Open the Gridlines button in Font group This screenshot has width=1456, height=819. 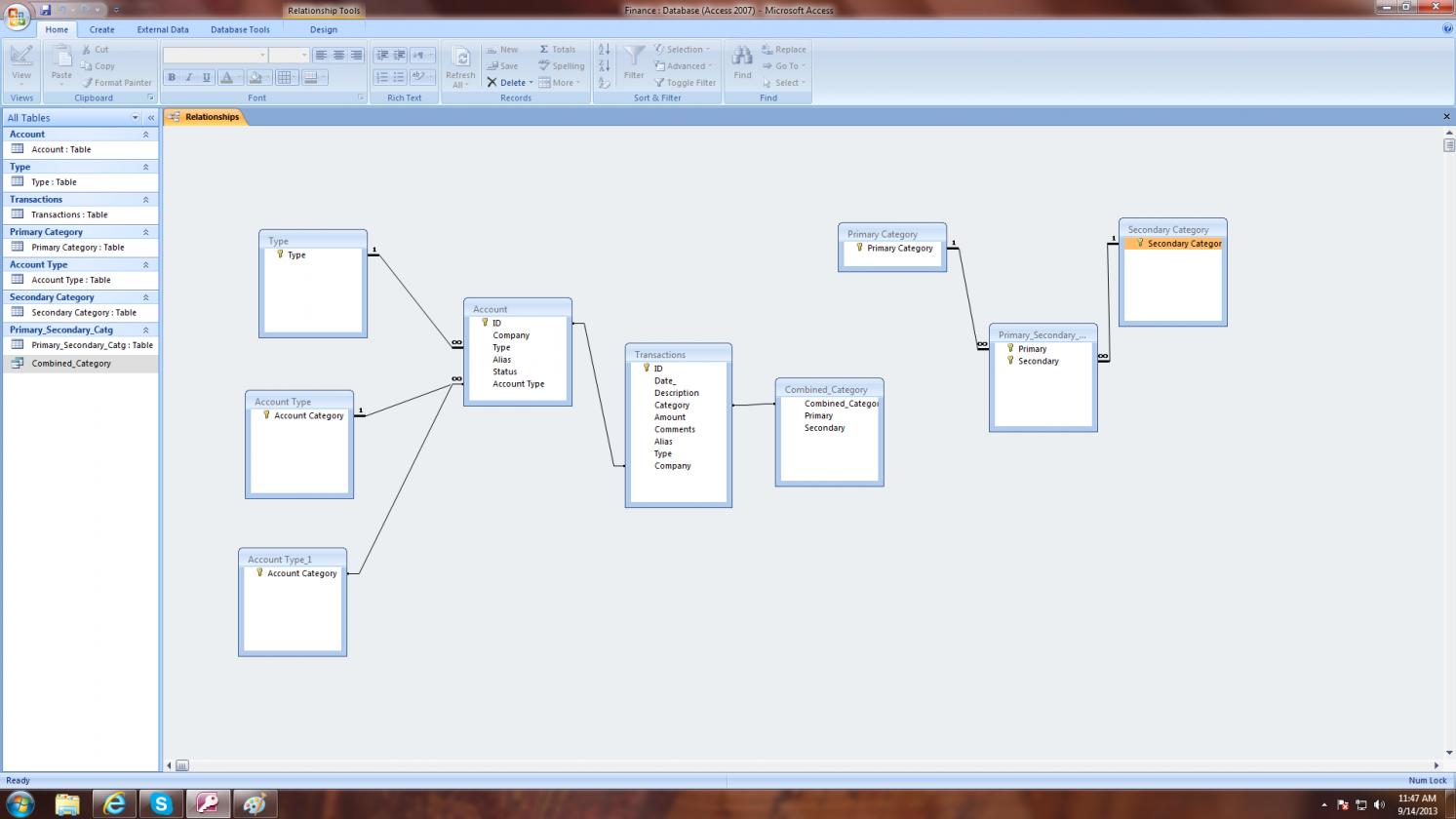click(x=287, y=78)
